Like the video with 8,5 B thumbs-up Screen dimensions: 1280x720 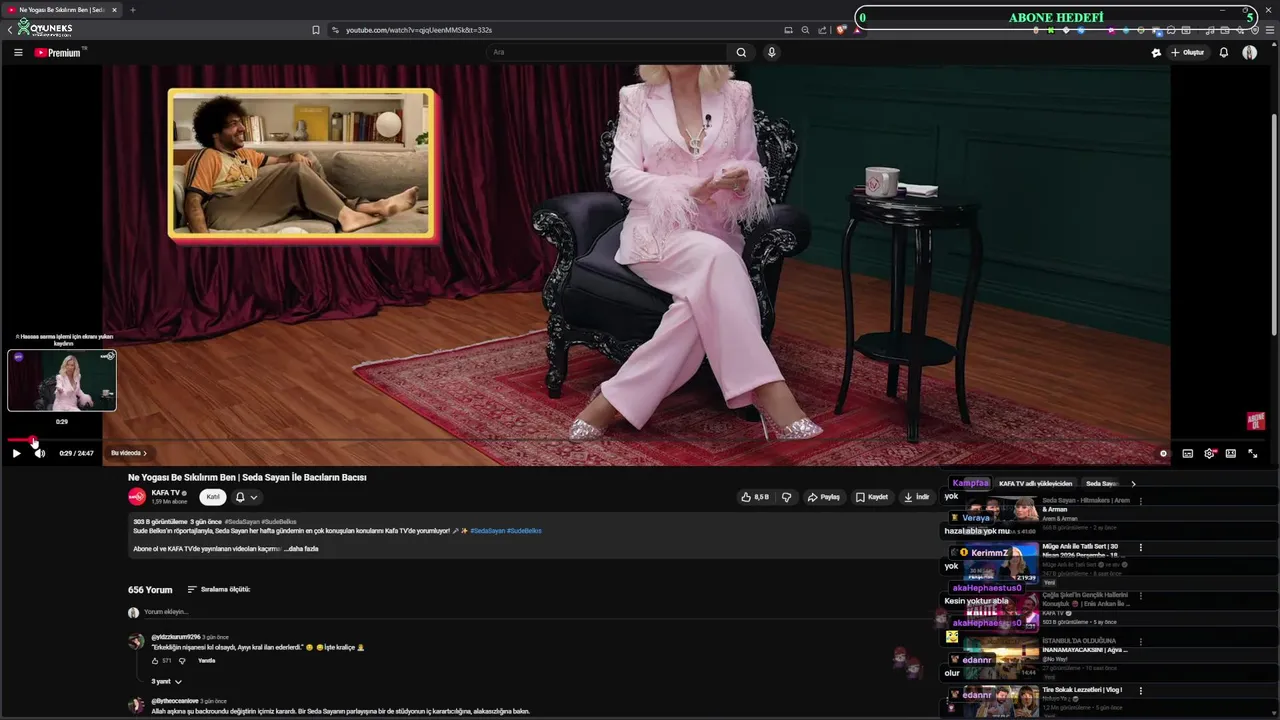(x=755, y=497)
